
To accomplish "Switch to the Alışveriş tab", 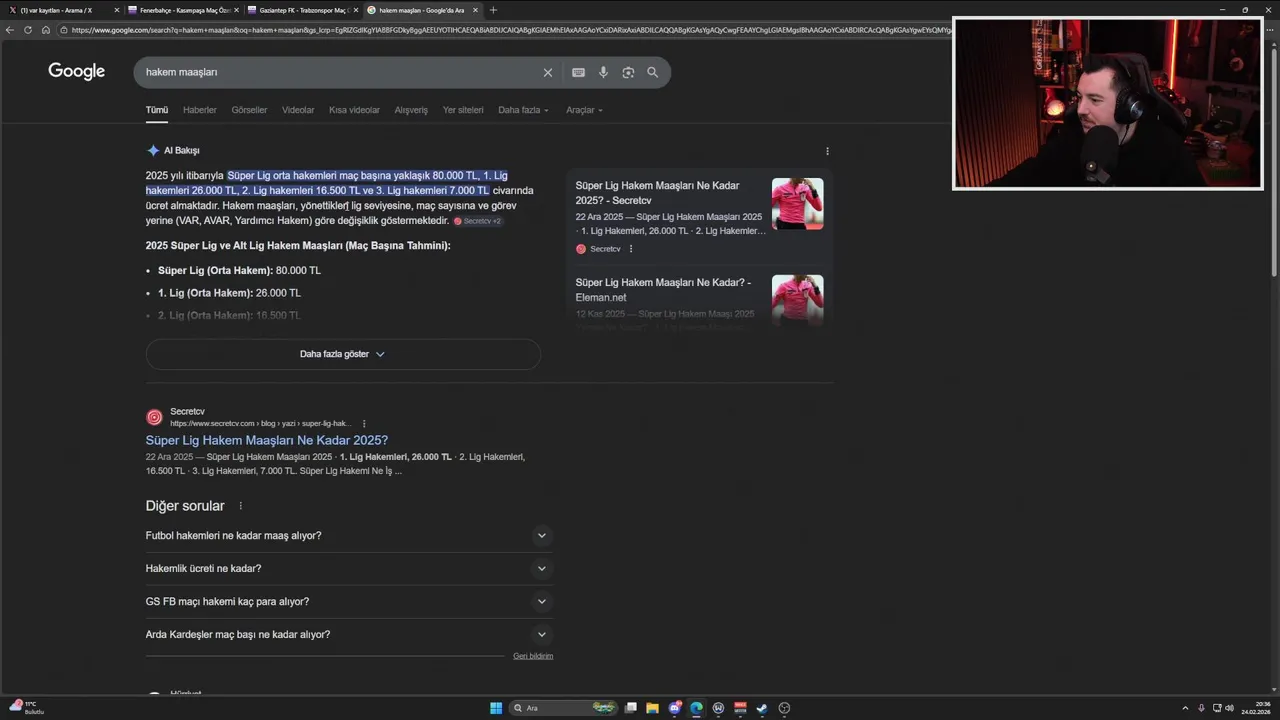I will (411, 110).
